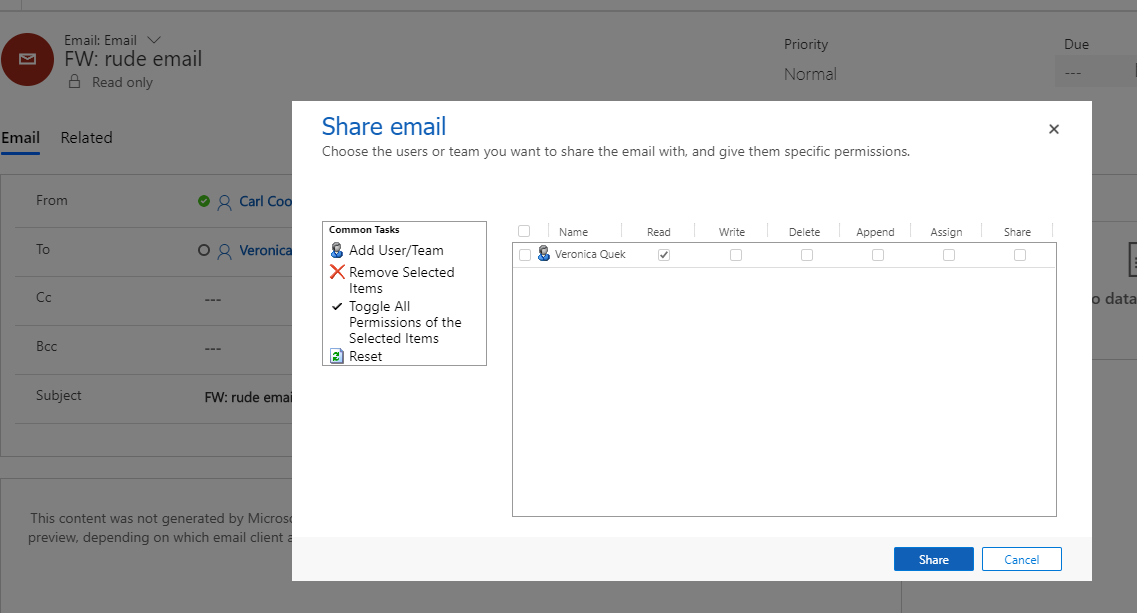Click the user icon beside Veronica Quek
Viewport: 1137px width, 613px height.
(543, 254)
